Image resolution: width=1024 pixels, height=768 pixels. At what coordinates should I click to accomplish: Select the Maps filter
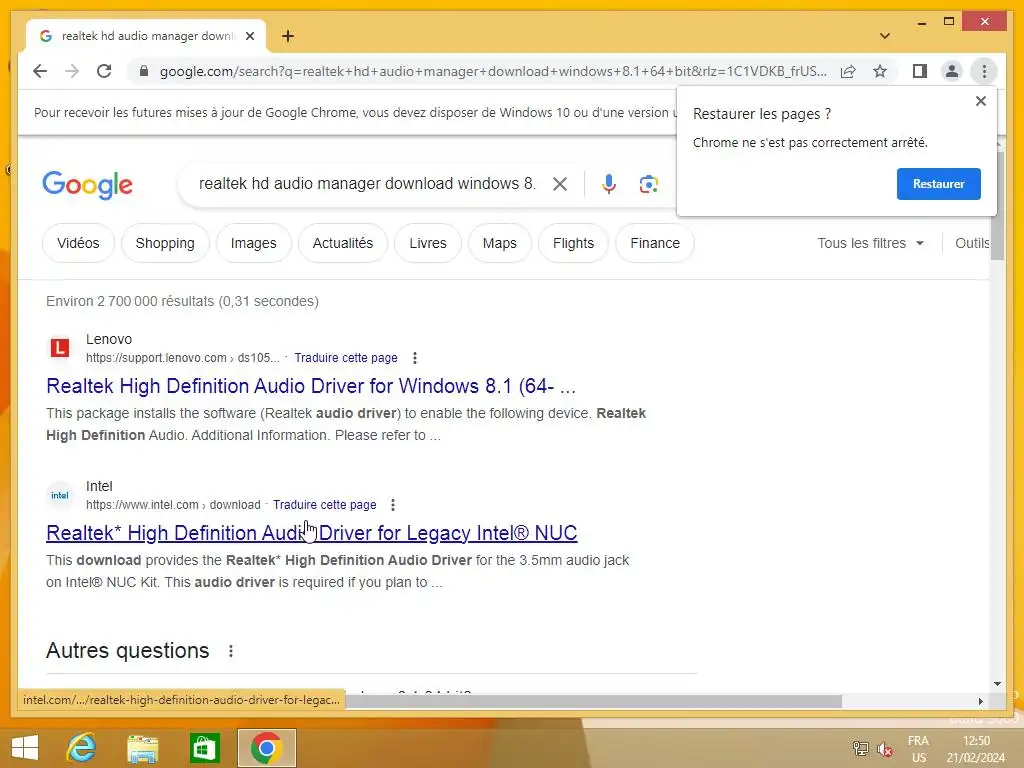500,243
